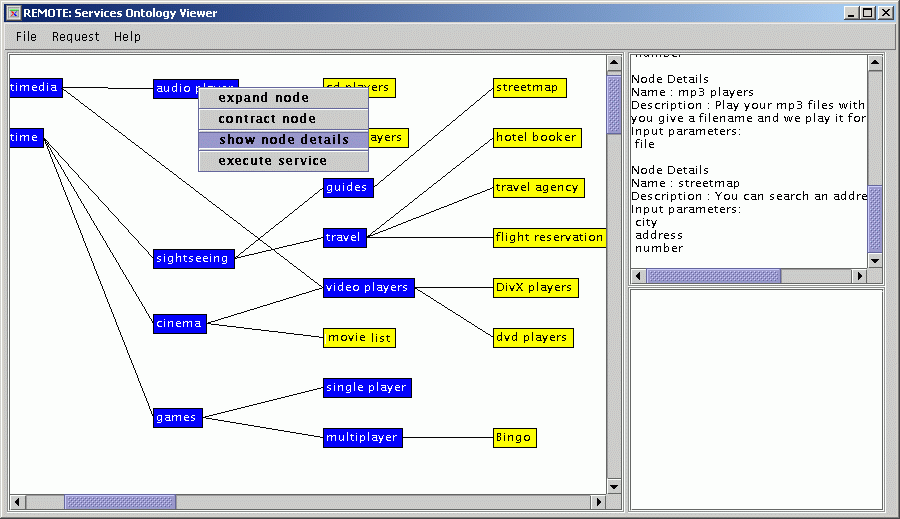Select the 'games' category node
Screen dimensions: 900x519
click(x=177, y=417)
